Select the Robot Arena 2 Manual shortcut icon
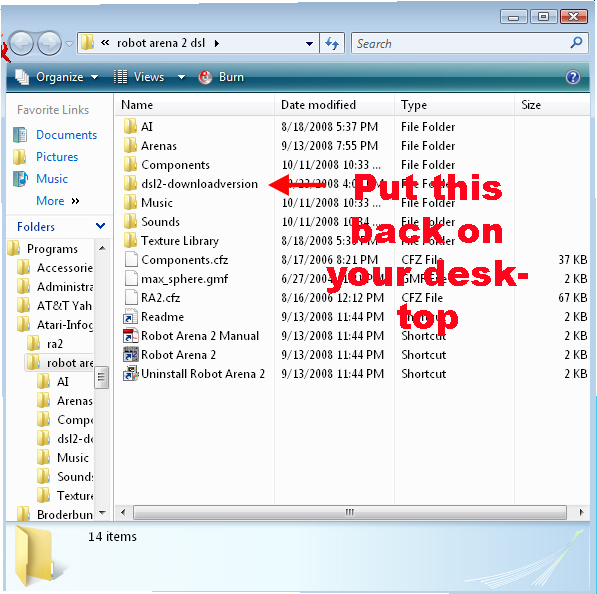Screen dimensions: 597x594 [130, 336]
